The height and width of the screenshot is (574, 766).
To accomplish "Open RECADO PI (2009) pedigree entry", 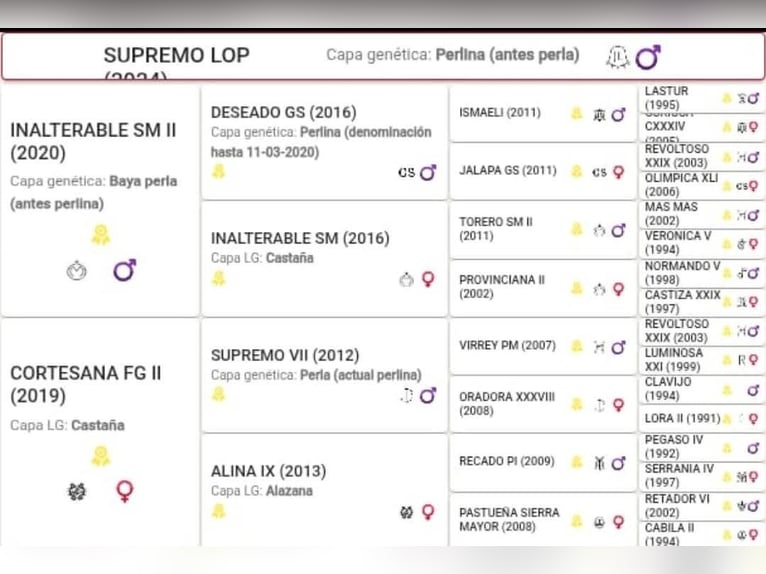I will click(506, 462).
